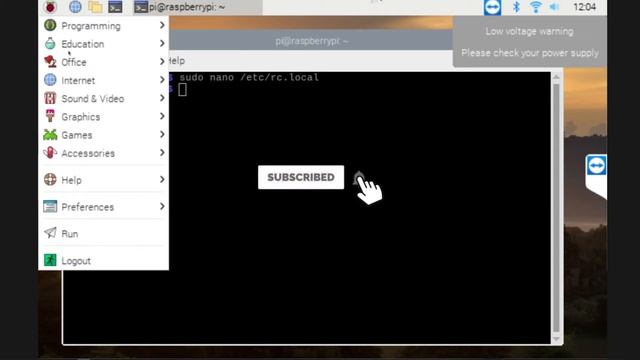Expand the Graphics submenu arrow

click(x=162, y=116)
